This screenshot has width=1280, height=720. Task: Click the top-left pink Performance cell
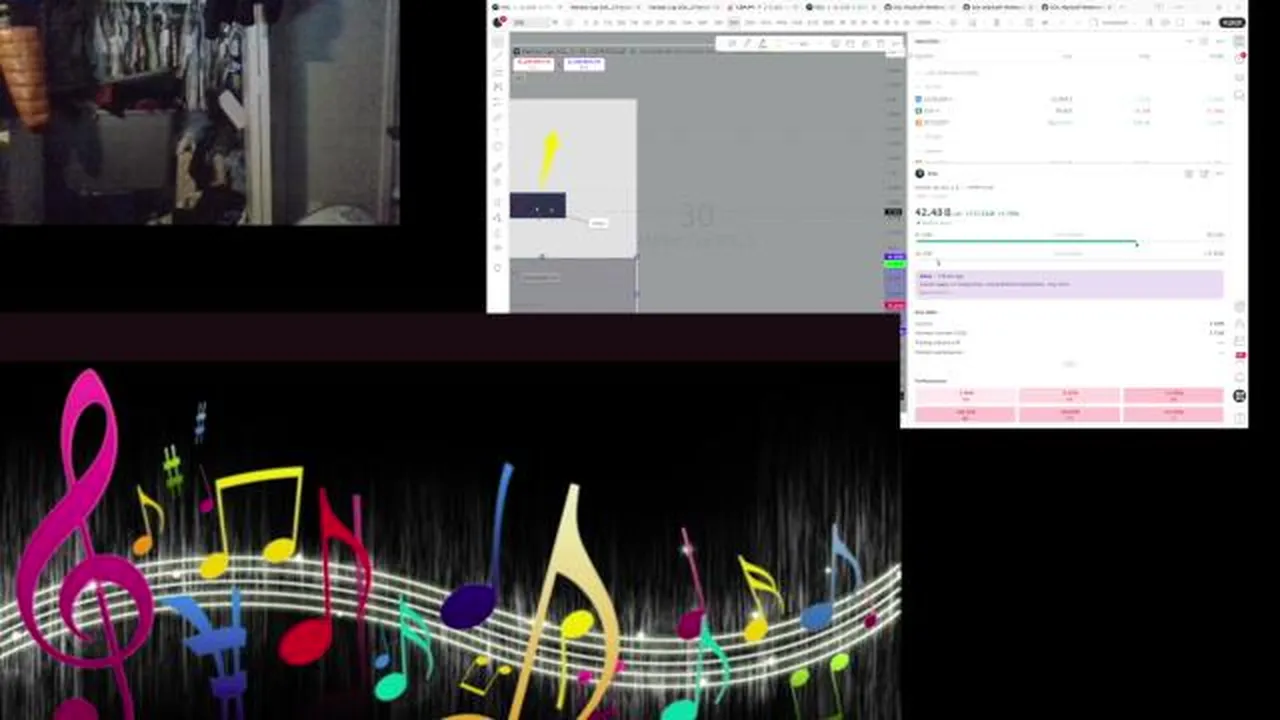[x=966, y=395]
